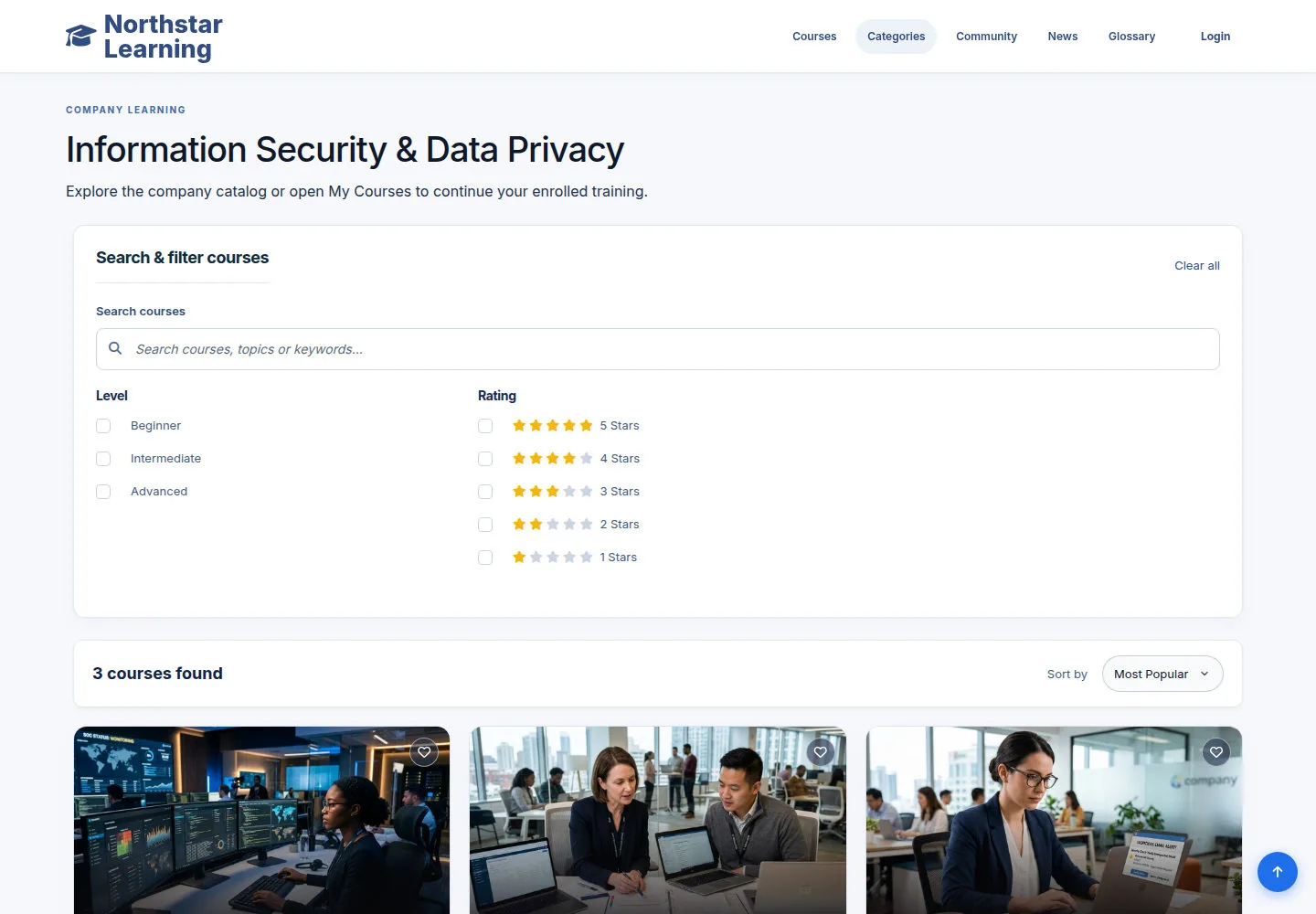This screenshot has width=1316, height=914.
Task: Click the scroll-to-top arrow button
Action: point(1278,872)
